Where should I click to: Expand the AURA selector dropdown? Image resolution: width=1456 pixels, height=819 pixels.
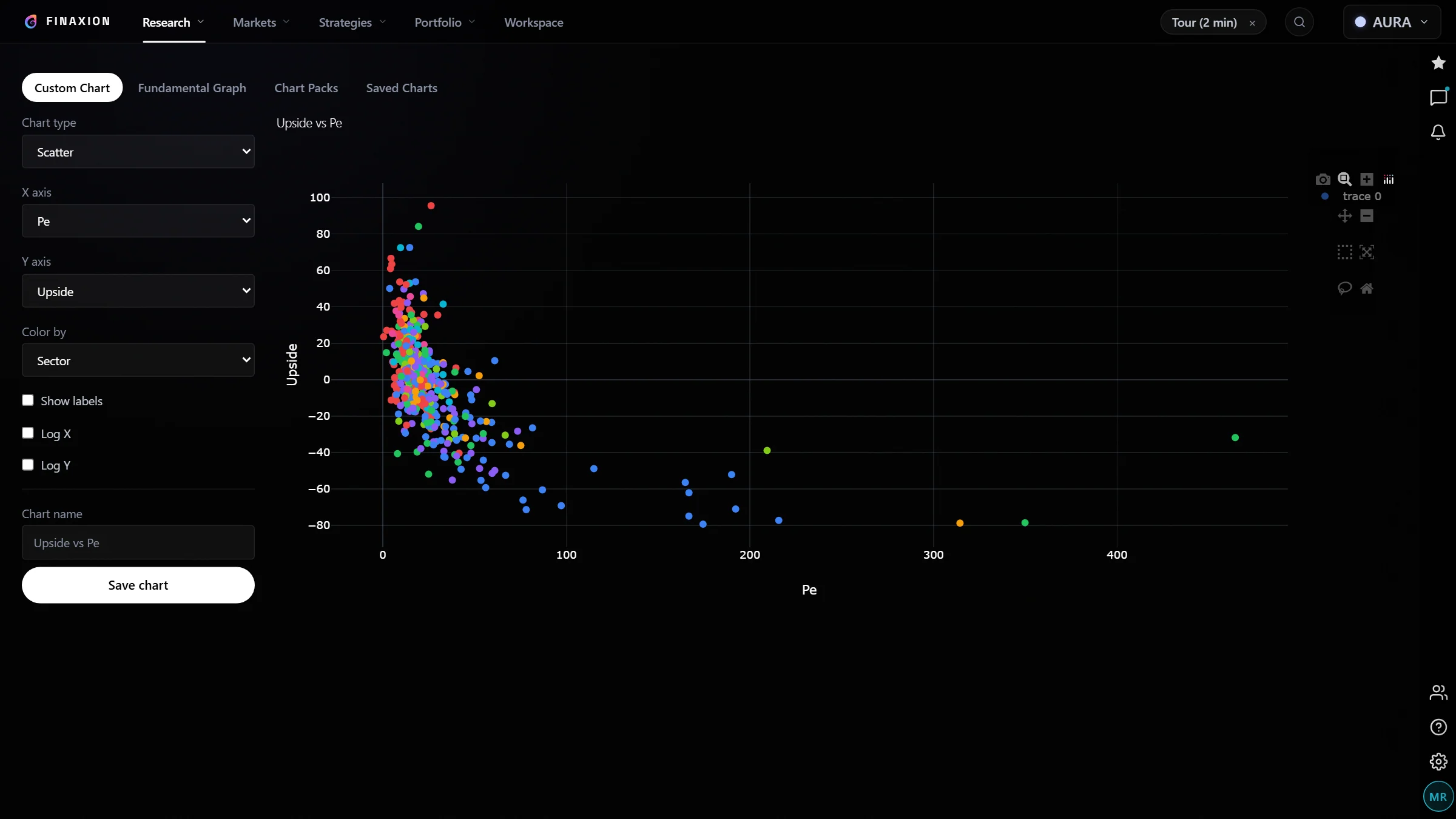pyautogui.click(x=1392, y=22)
